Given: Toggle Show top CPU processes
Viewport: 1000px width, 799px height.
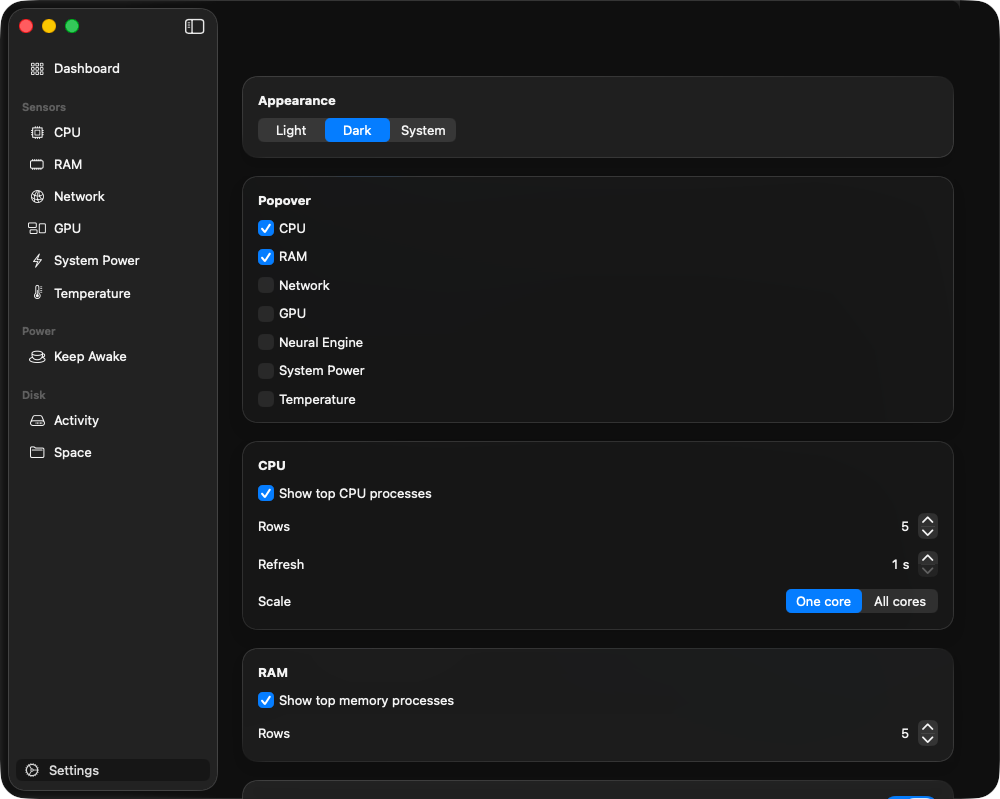Looking at the screenshot, I should [266, 494].
